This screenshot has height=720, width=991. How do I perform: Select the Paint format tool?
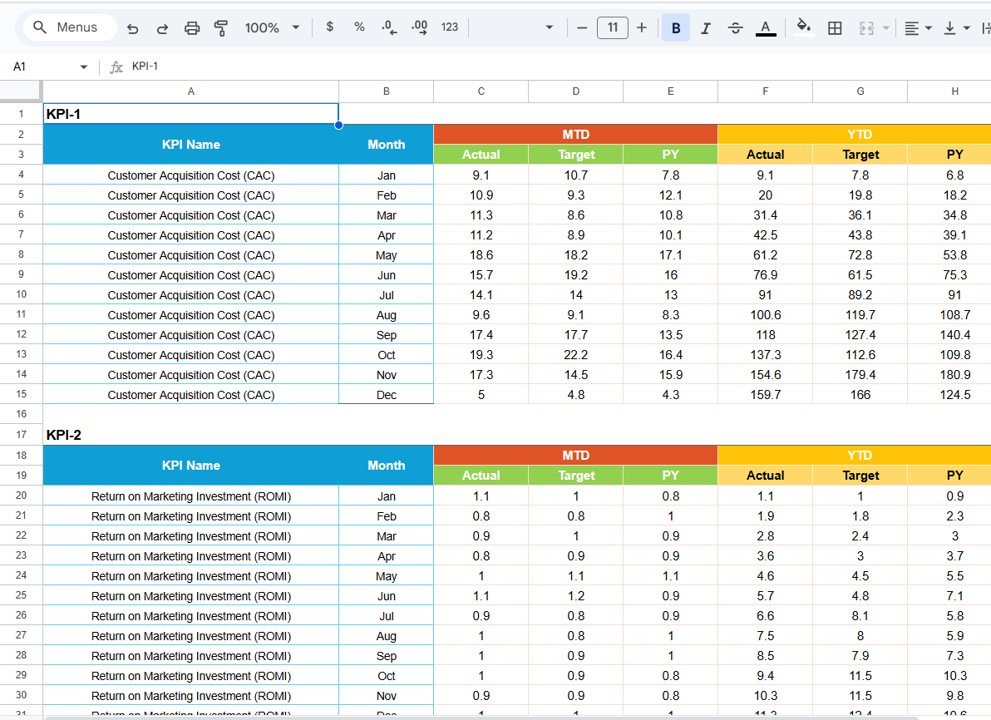click(221, 27)
